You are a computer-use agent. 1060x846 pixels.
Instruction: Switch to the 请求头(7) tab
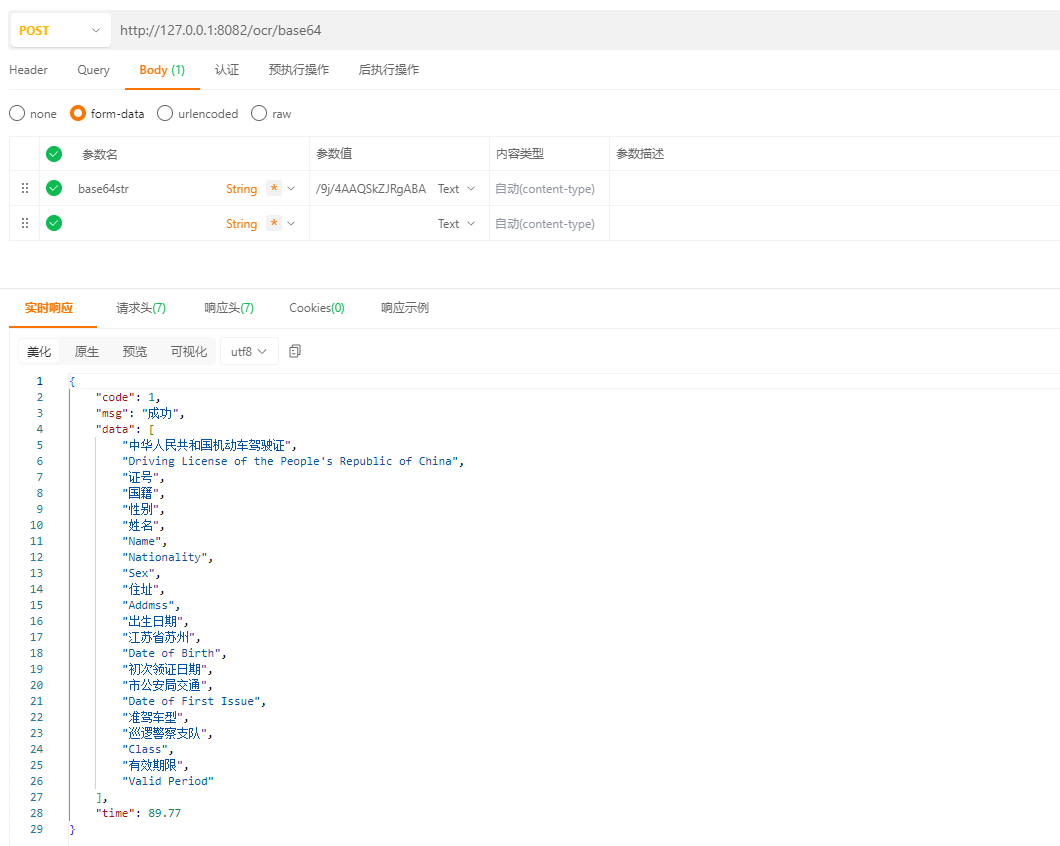tap(140, 308)
